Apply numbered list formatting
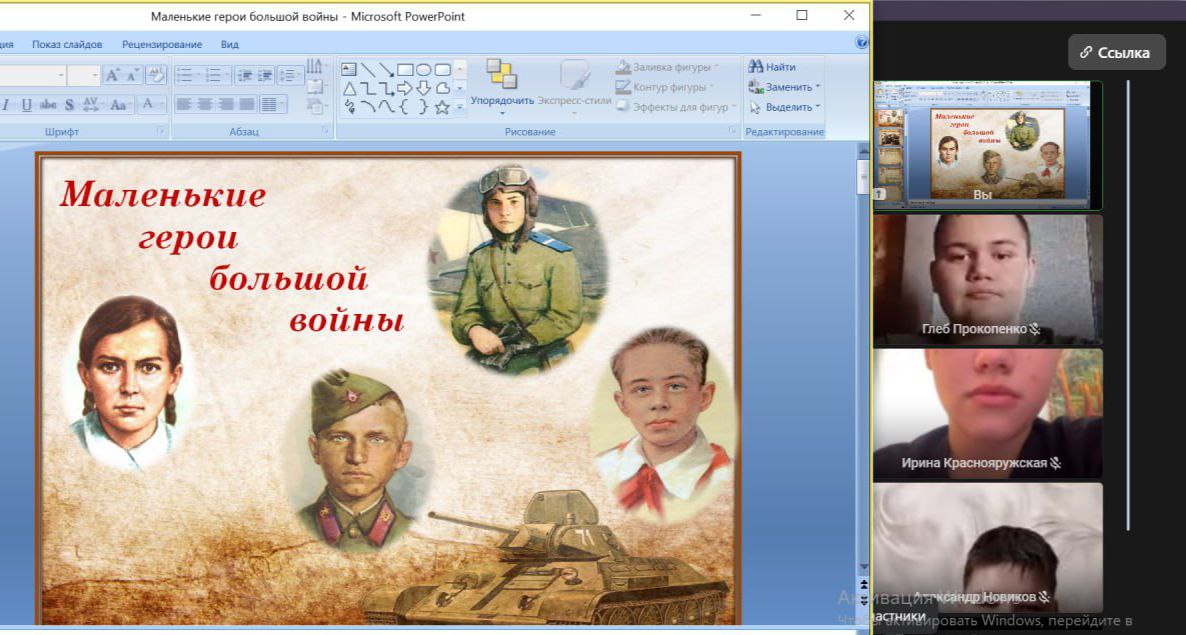The height and width of the screenshot is (635, 1186). (217, 75)
